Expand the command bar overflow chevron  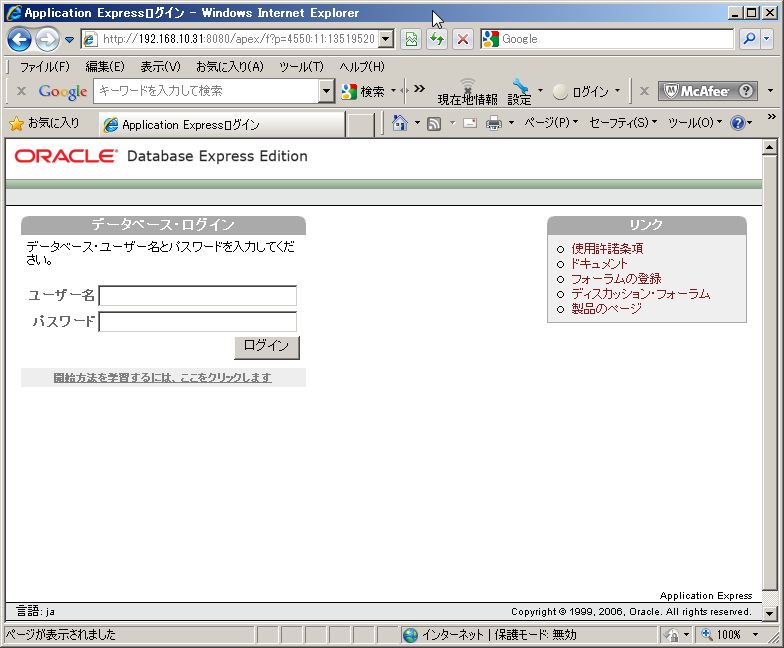coord(772,116)
